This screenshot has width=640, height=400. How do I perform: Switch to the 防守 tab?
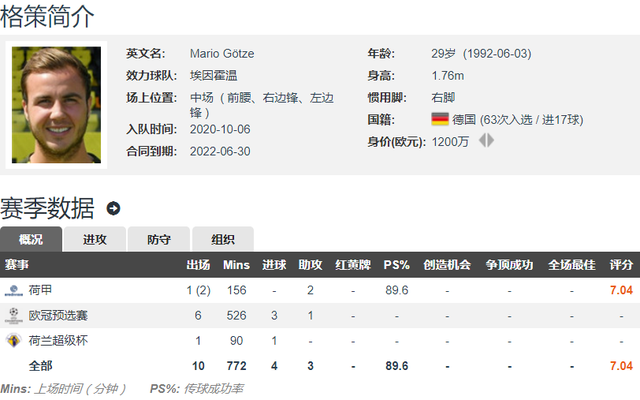tap(159, 239)
